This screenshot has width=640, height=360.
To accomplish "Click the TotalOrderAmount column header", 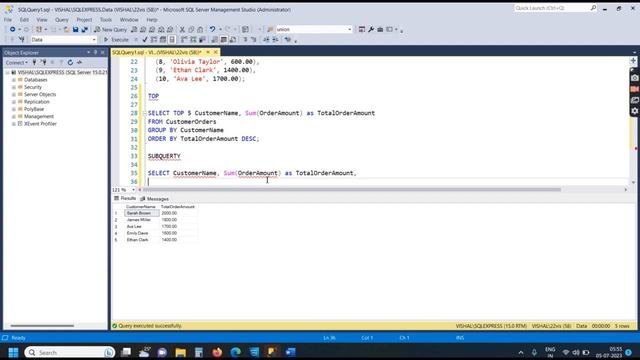I will 178,207.
